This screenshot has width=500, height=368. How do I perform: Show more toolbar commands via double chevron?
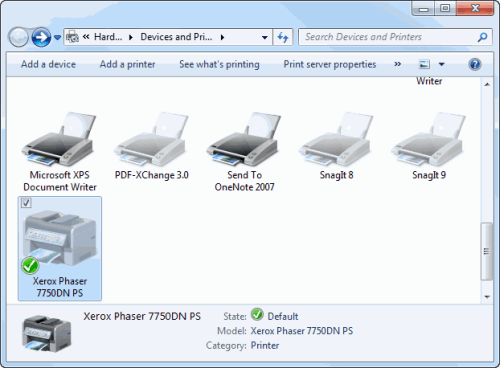397,64
